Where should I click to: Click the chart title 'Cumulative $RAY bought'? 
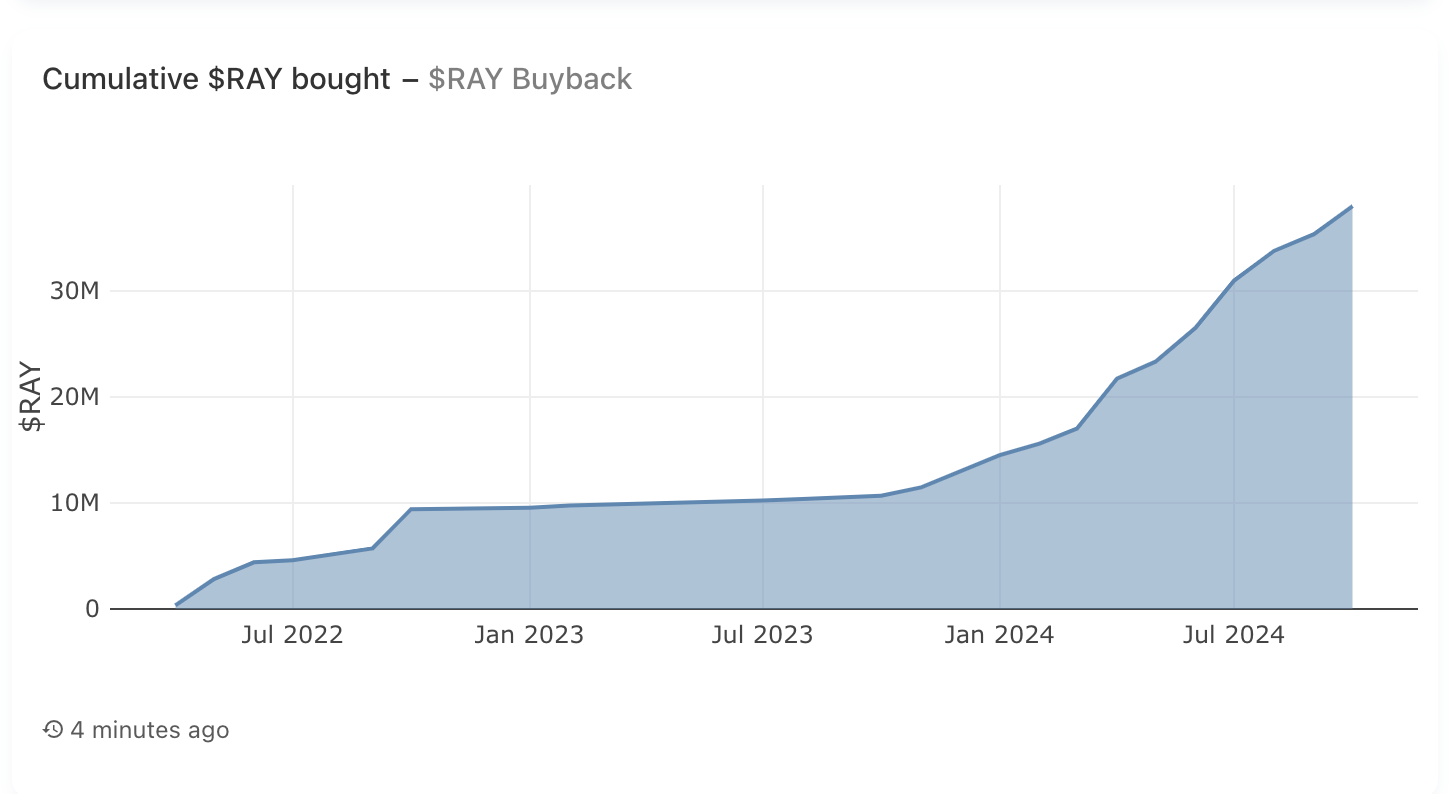(216, 79)
